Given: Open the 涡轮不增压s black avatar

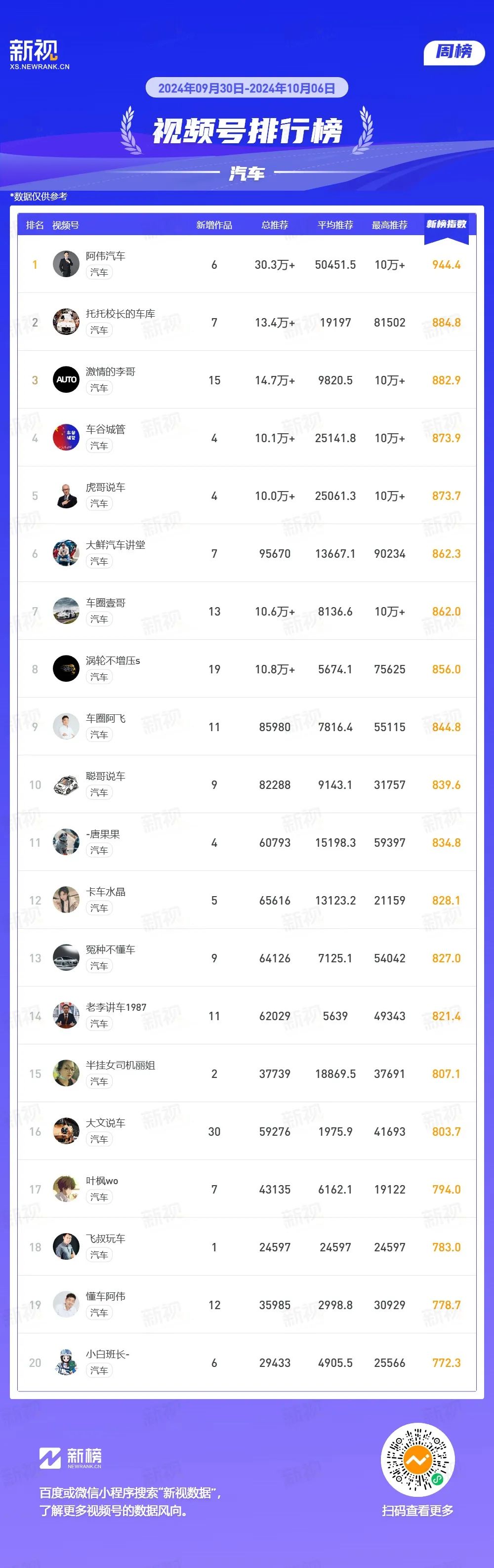Looking at the screenshot, I should tap(66, 669).
